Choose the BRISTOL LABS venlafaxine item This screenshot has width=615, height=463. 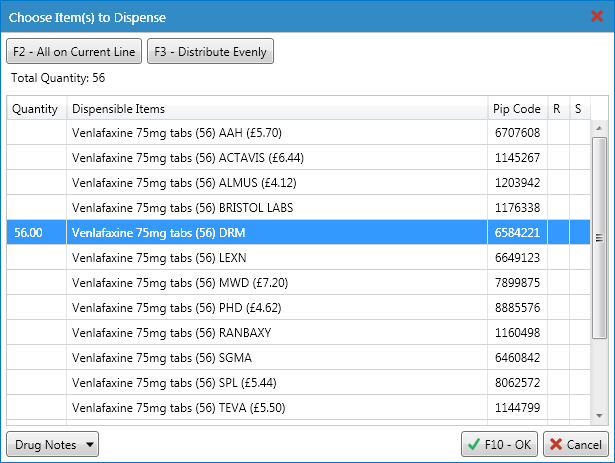point(298,208)
